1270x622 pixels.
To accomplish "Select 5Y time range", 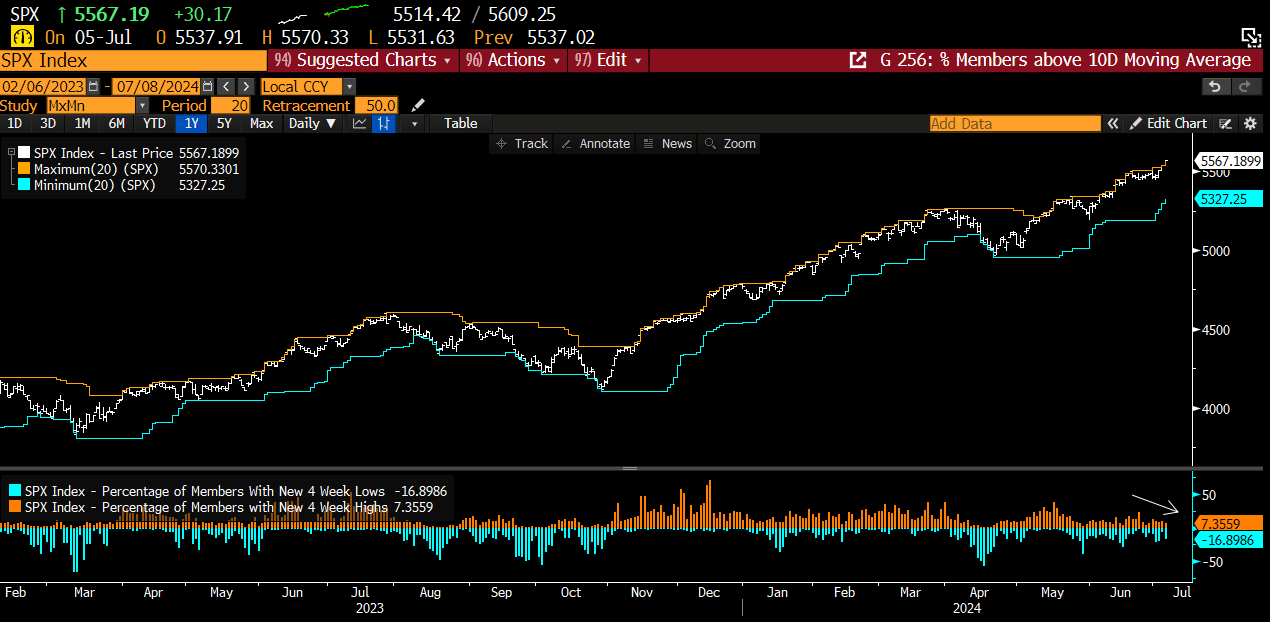I will coord(224,123).
